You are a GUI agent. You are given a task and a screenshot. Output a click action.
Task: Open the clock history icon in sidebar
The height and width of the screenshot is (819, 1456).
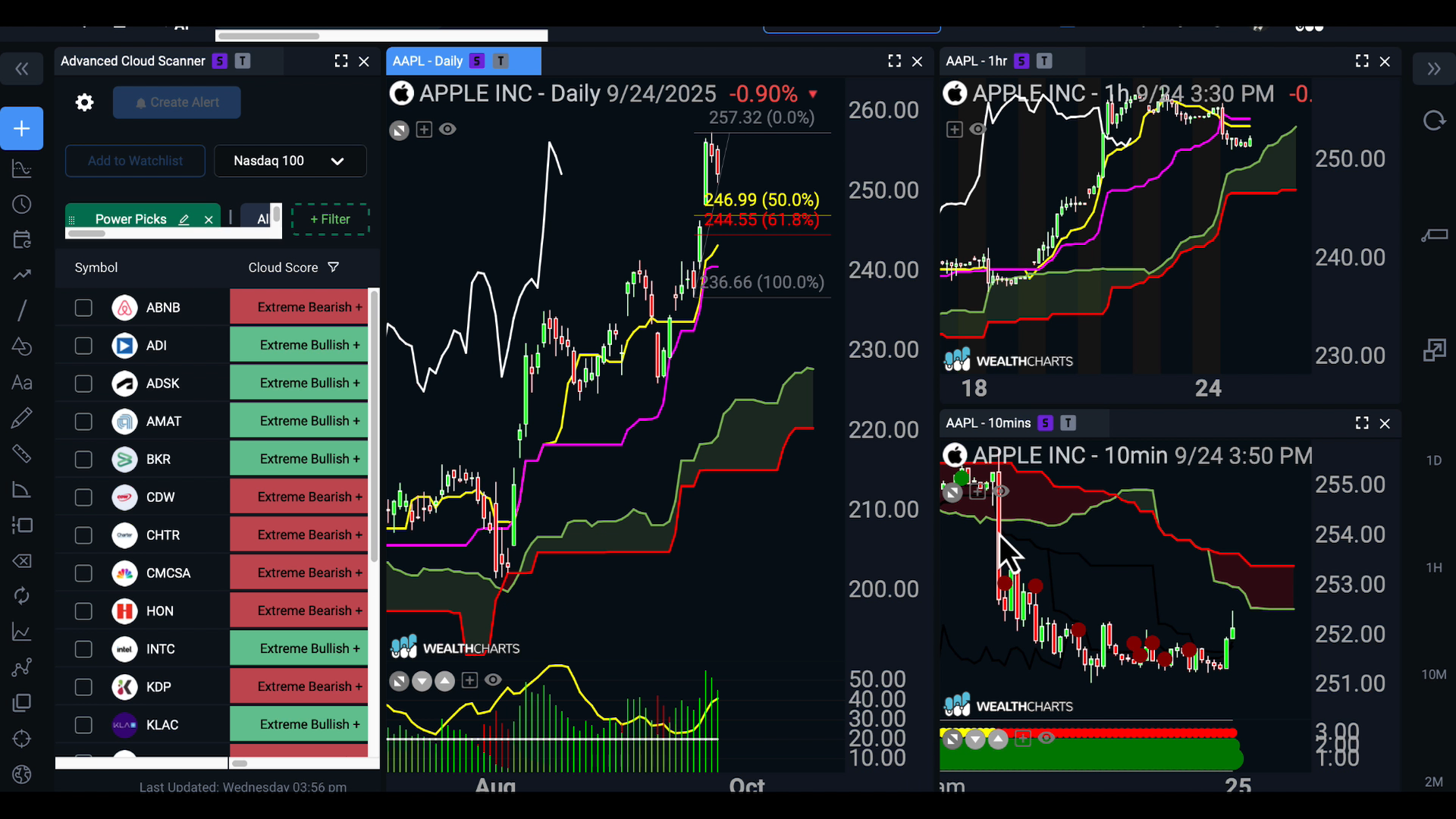pyautogui.click(x=22, y=204)
